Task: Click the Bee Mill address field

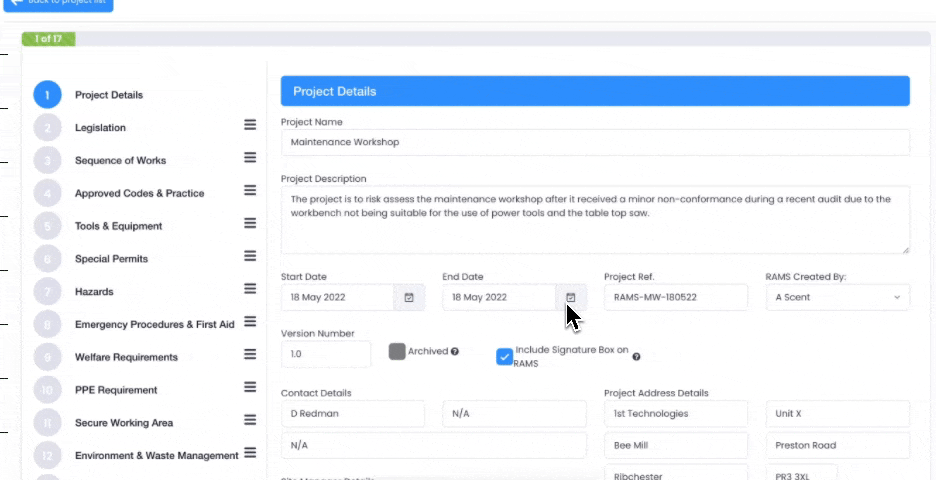Action: pos(676,445)
